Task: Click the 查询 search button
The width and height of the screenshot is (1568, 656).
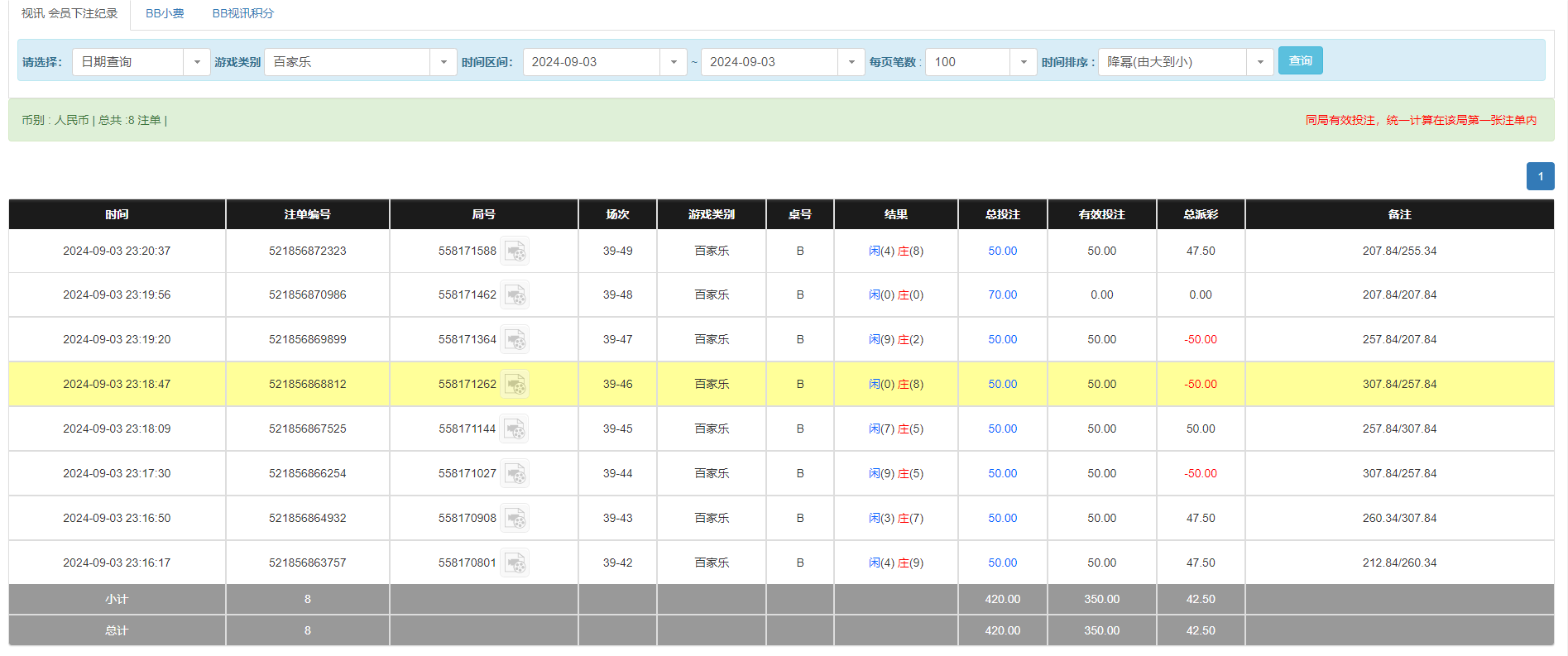Action: [x=1300, y=60]
